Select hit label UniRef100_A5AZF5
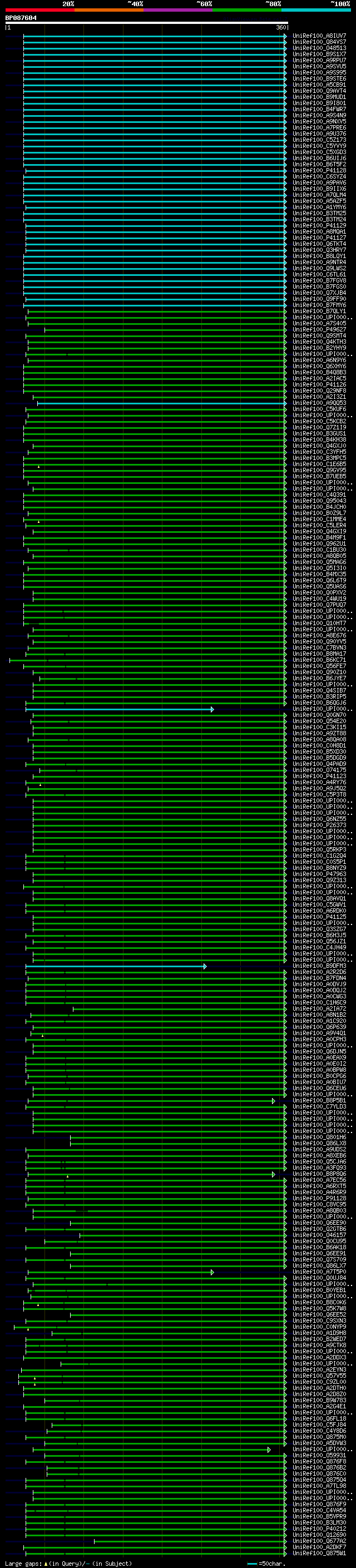This screenshot has height=1568, width=356. tap(319, 201)
